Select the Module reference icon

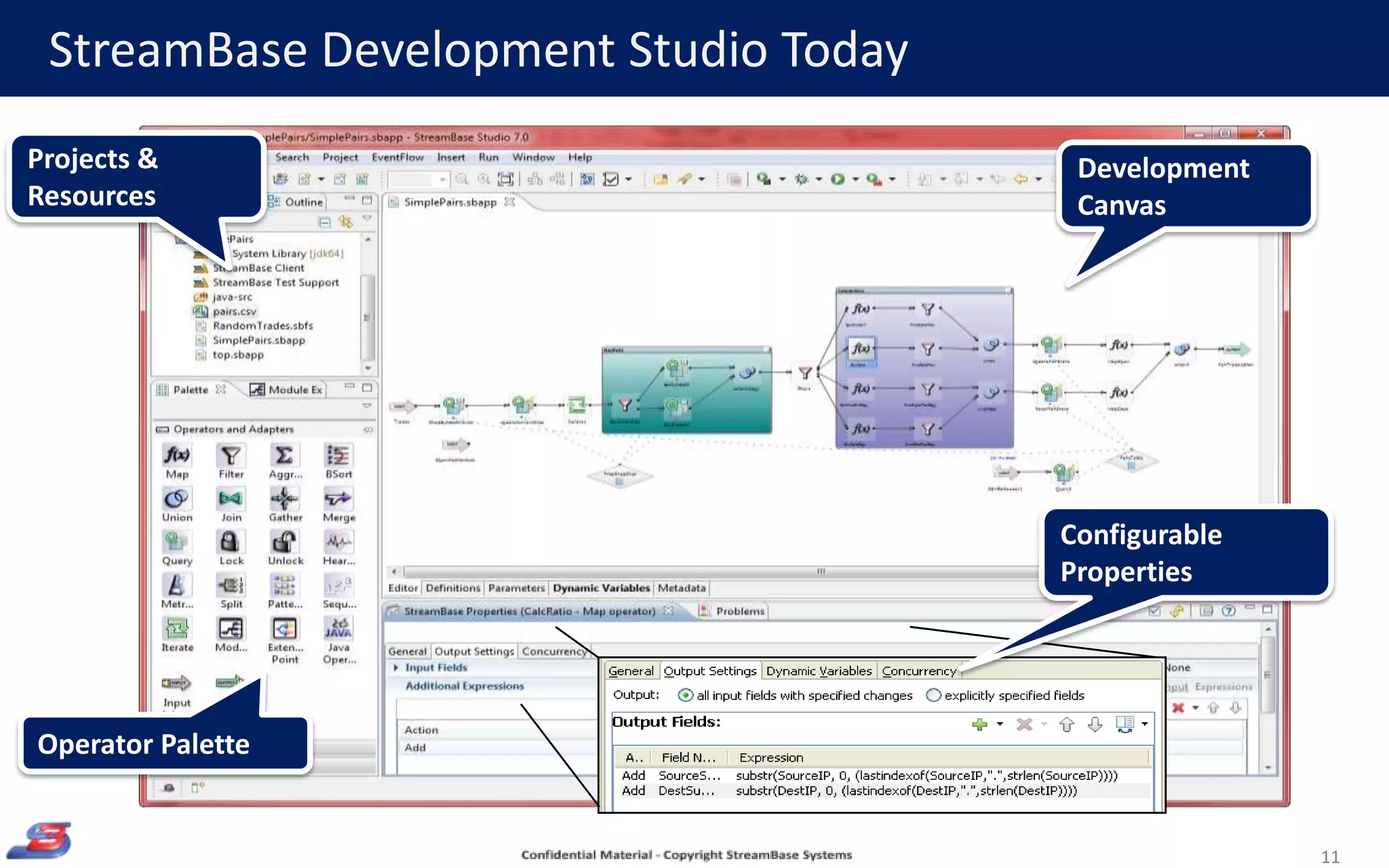click(x=231, y=629)
